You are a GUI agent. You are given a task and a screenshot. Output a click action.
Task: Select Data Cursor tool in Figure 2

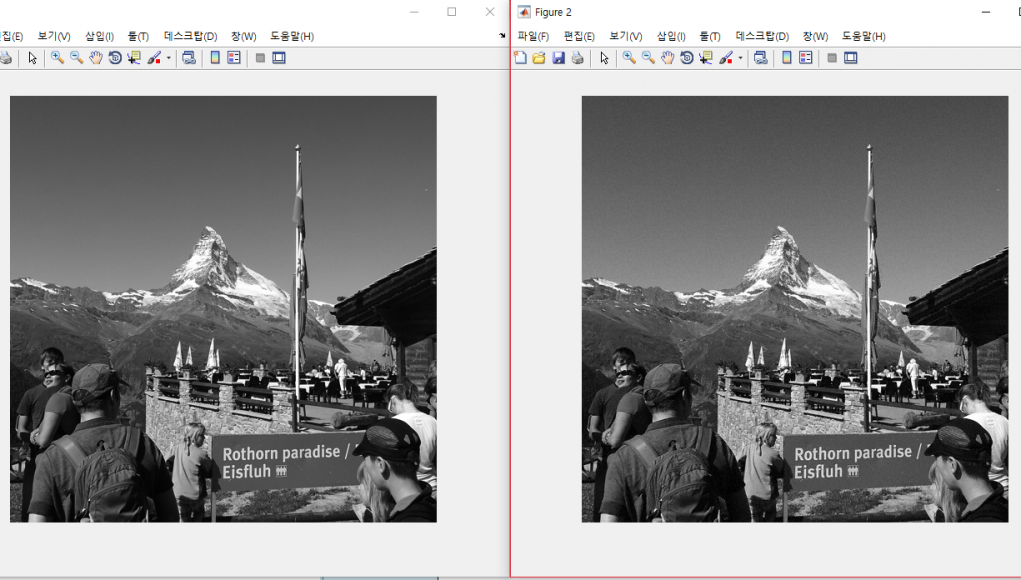click(705, 58)
